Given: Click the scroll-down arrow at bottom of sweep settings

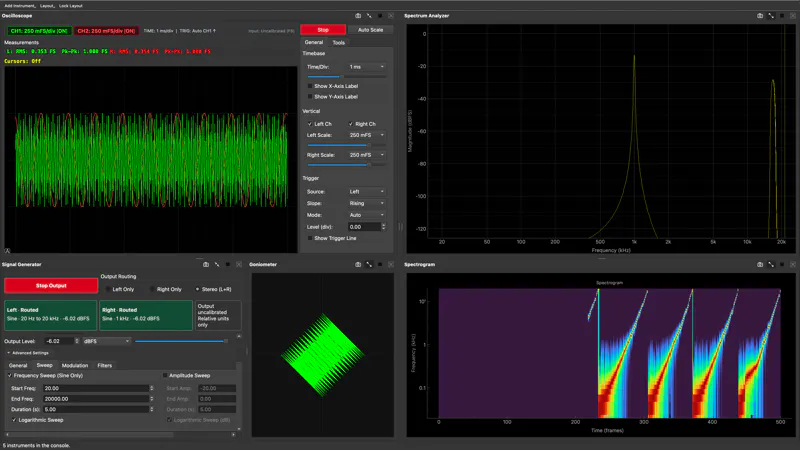Looking at the screenshot, I should pyautogui.click(x=239, y=429).
